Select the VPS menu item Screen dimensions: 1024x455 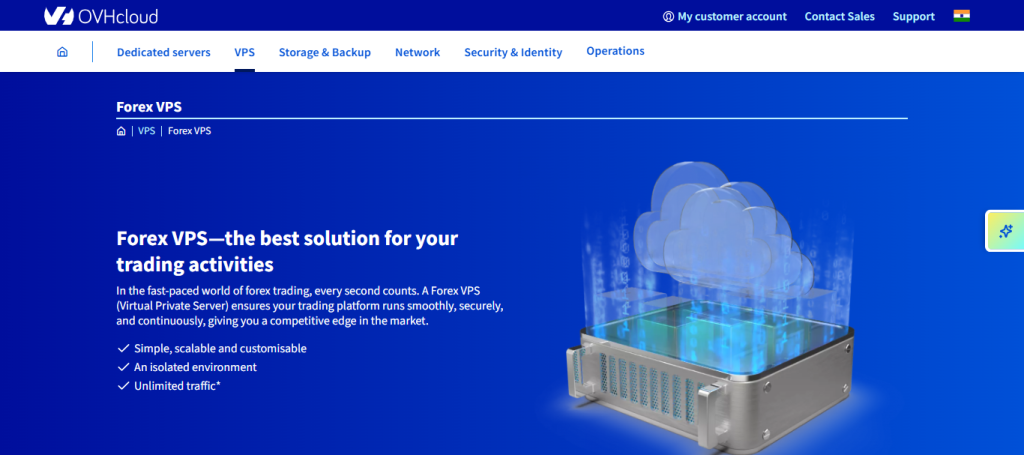tap(244, 52)
